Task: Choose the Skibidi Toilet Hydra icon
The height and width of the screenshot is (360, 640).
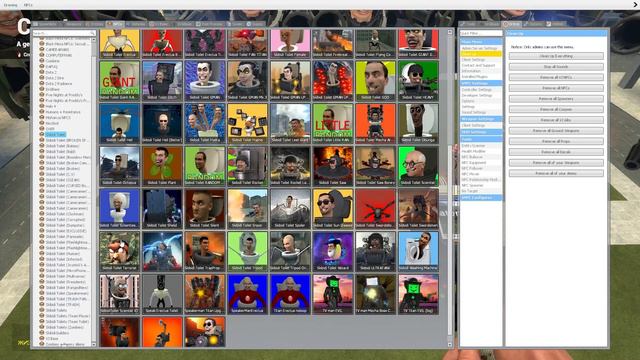Action: pos(204,123)
